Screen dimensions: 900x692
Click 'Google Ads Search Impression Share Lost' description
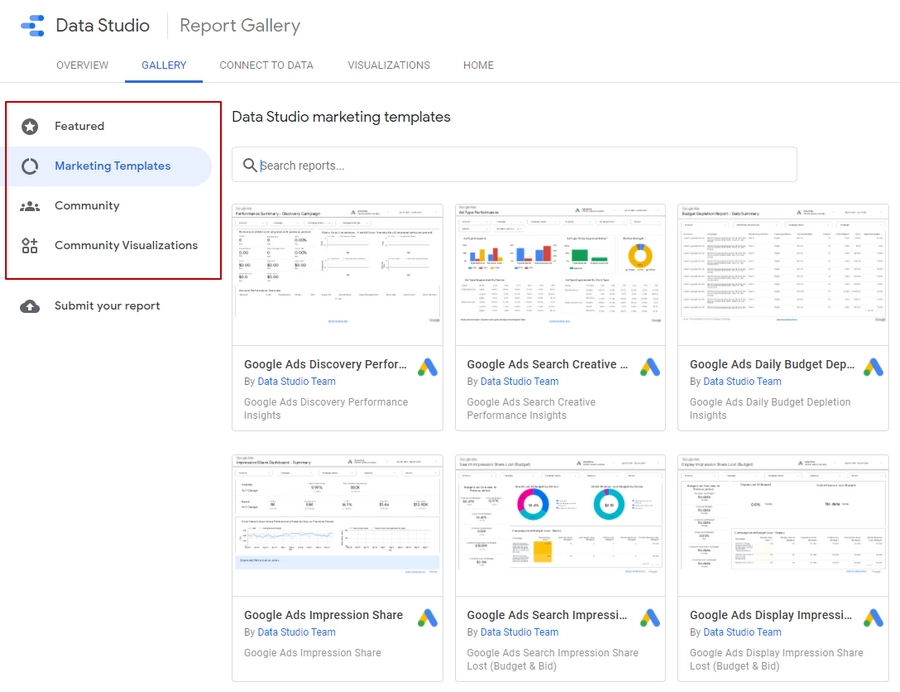point(552,659)
